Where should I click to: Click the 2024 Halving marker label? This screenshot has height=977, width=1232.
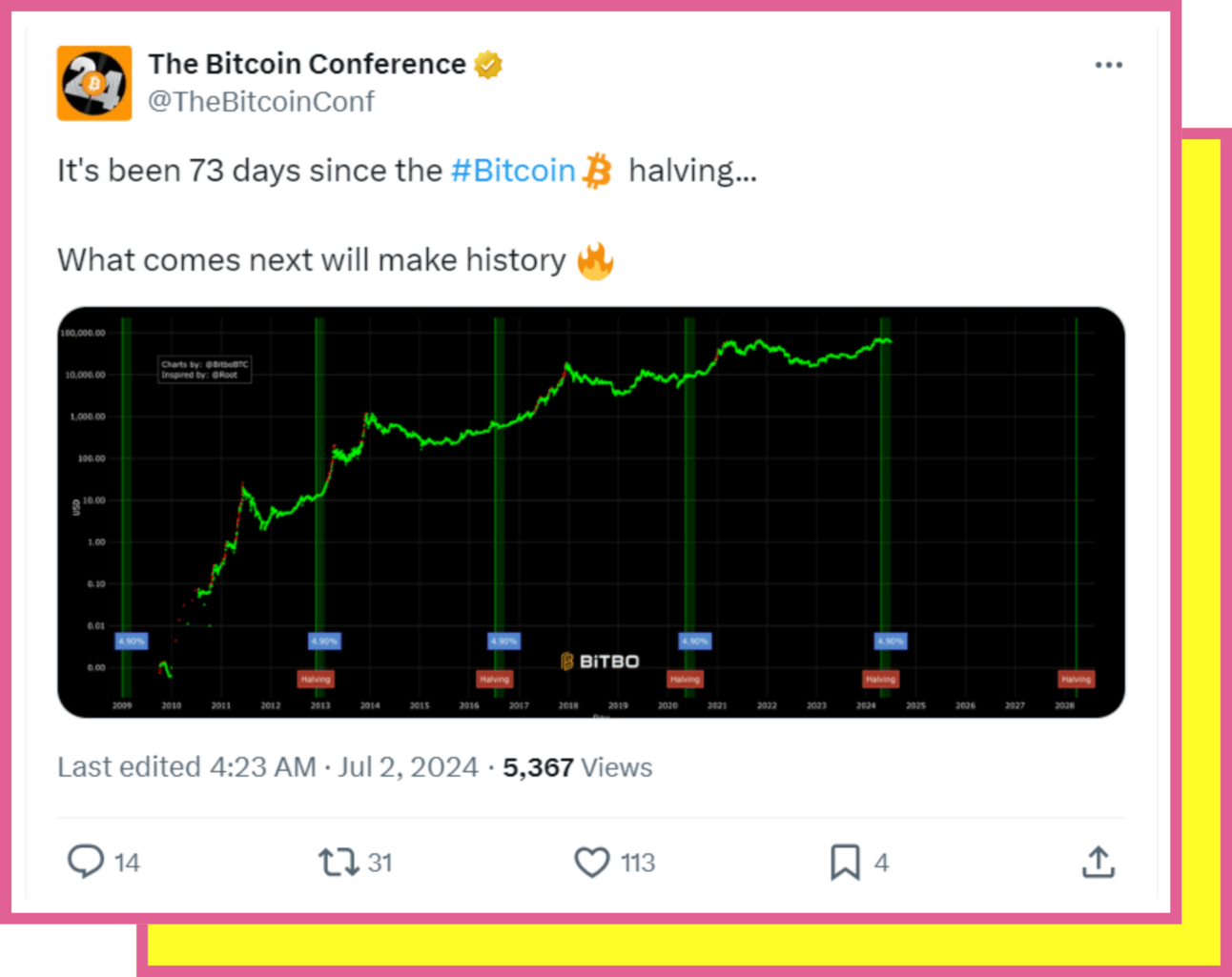coord(880,680)
